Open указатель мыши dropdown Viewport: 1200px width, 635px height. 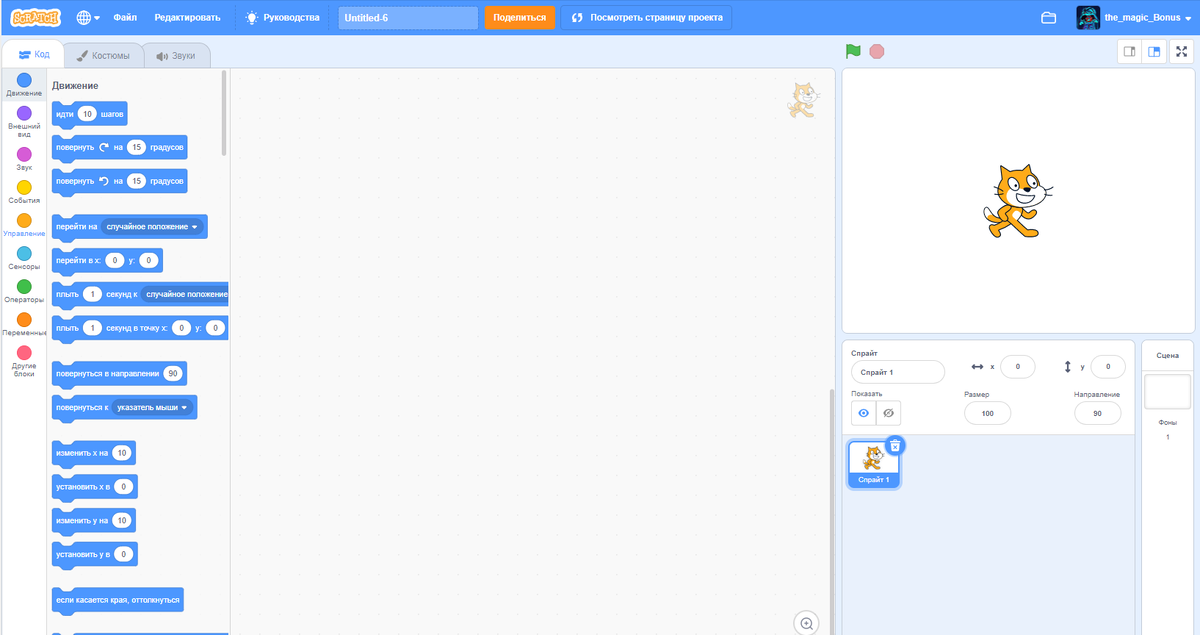(152, 407)
